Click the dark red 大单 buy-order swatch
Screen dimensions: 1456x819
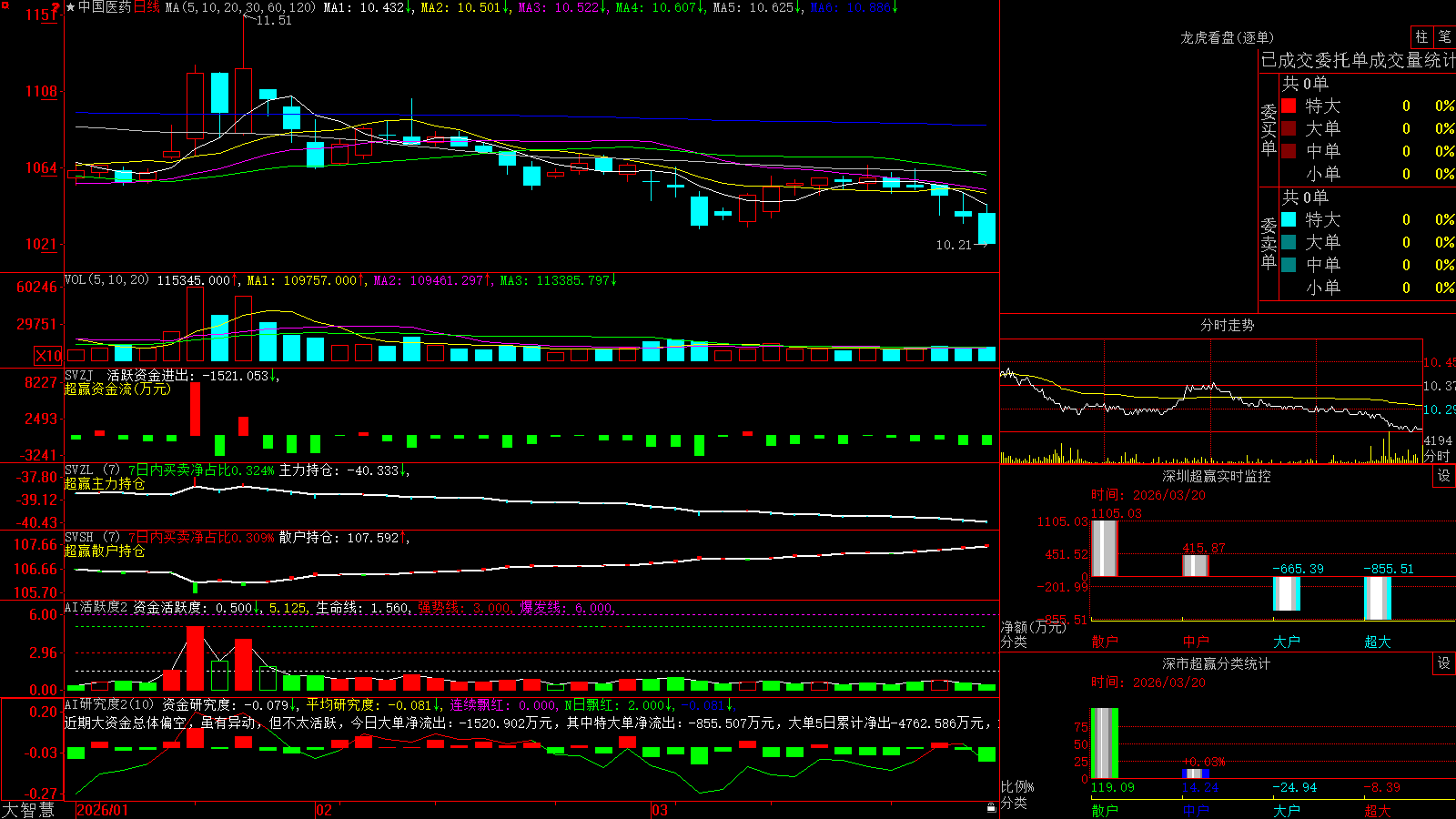click(x=1289, y=128)
